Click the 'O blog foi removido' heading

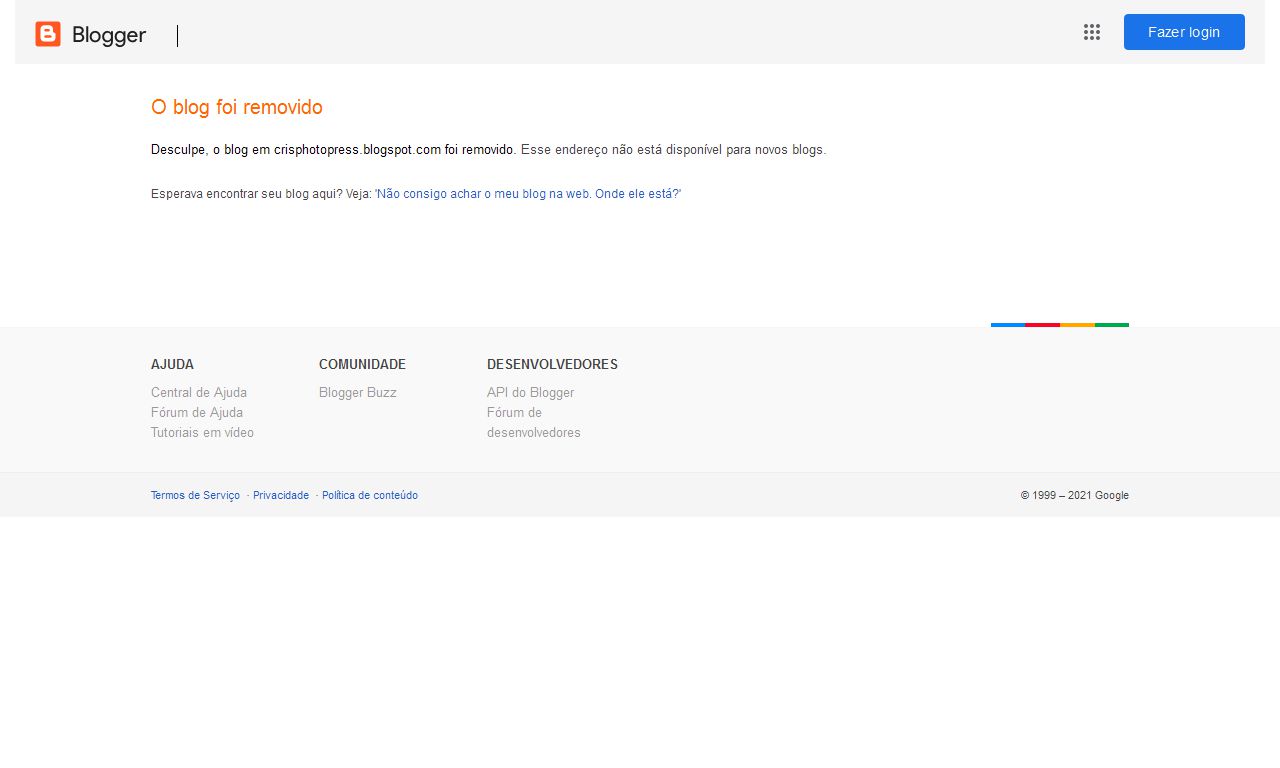(x=237, y=108)
